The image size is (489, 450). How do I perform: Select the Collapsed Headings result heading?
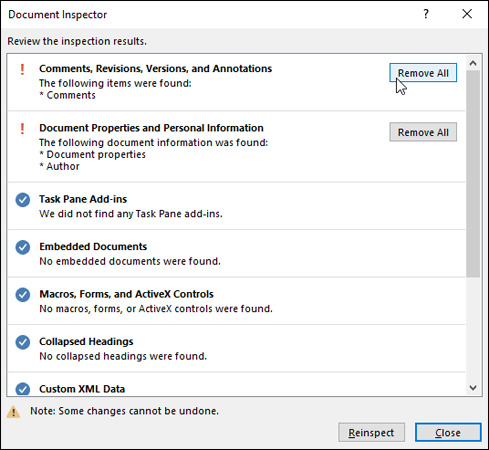coord(86,341)
